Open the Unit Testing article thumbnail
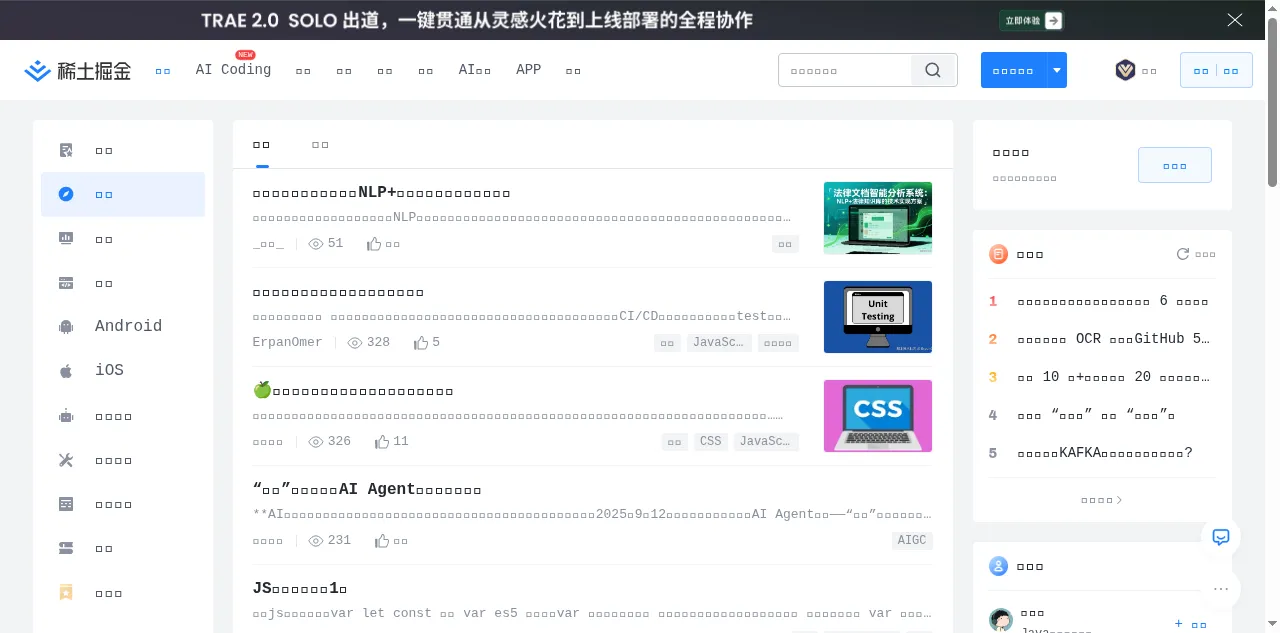The height and width of the screenshot is (633, 1280). [877, 317]
